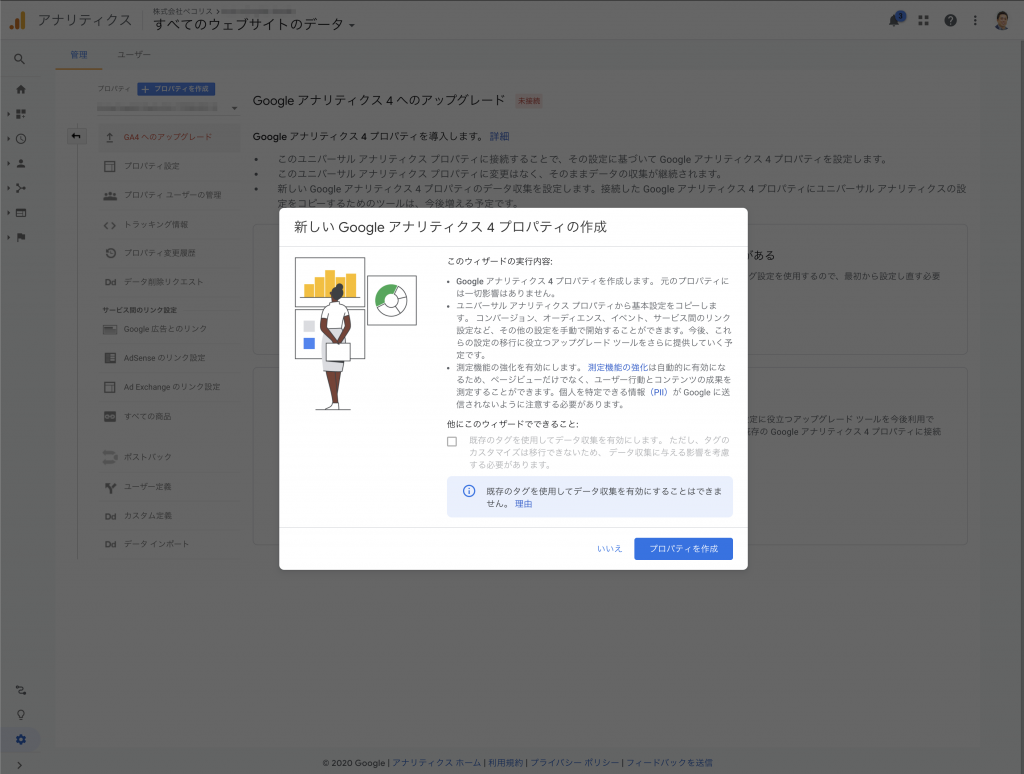Open the search icon in sidebar

click(x=20, y=59)
